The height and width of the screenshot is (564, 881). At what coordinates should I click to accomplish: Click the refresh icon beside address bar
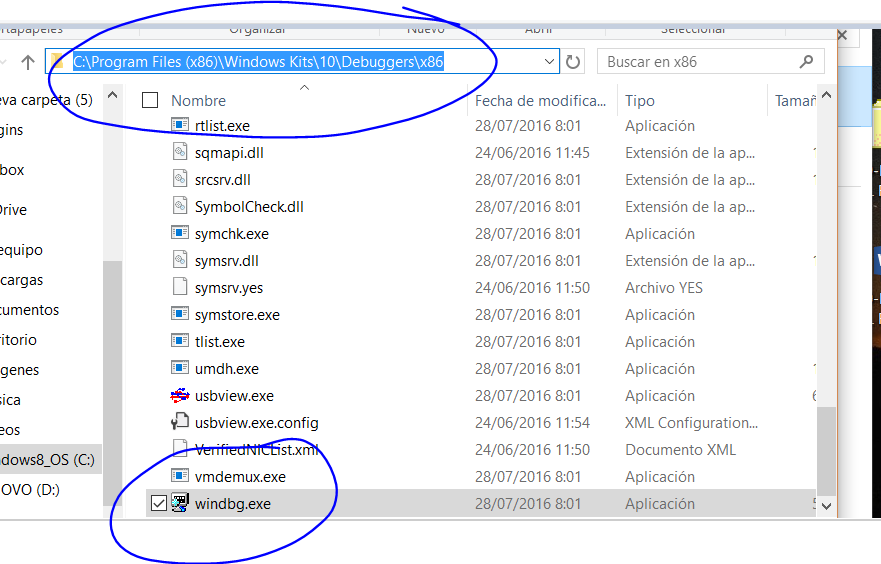tap(573, 62)
